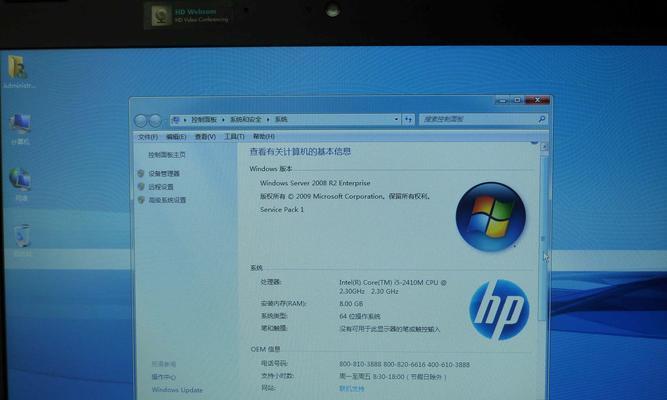Select the 2009 Microsoft Corporation copyright line
The height and width of the screenshot is (400, 667).
[x=345, y=196]
